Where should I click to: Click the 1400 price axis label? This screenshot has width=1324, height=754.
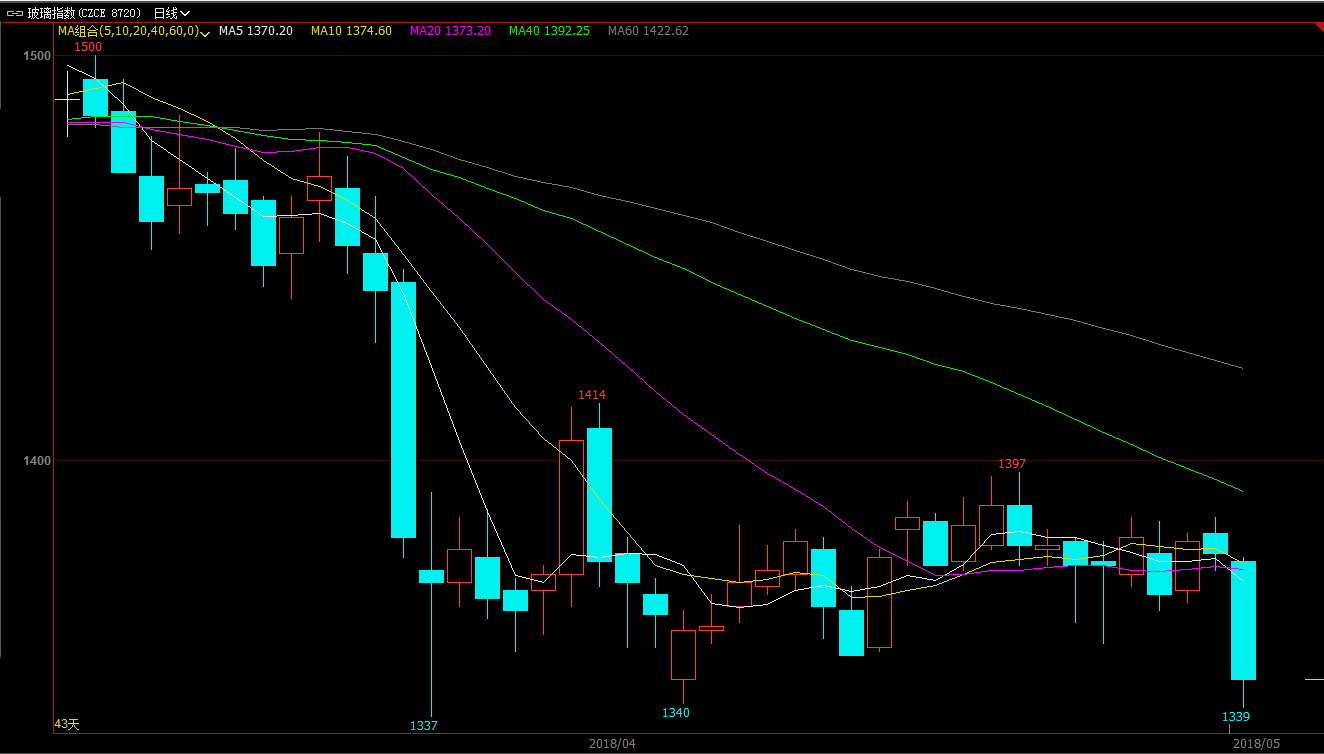pyautogui.click(x=37, y=461)
